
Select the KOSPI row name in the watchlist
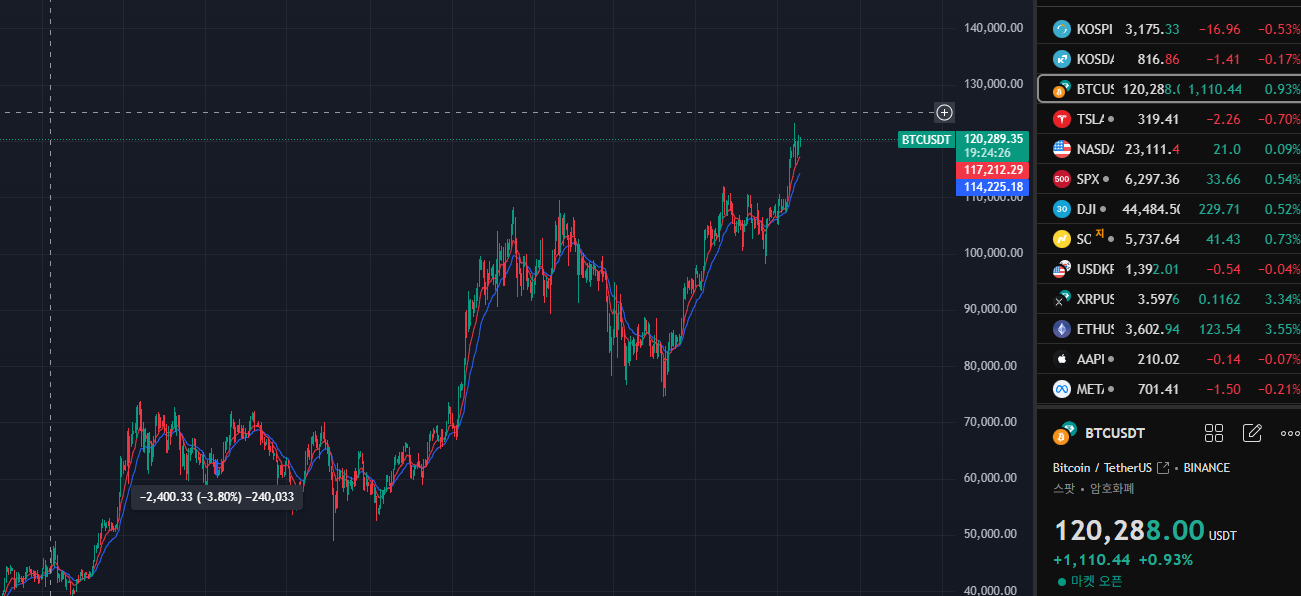[x=1094, y=29]
